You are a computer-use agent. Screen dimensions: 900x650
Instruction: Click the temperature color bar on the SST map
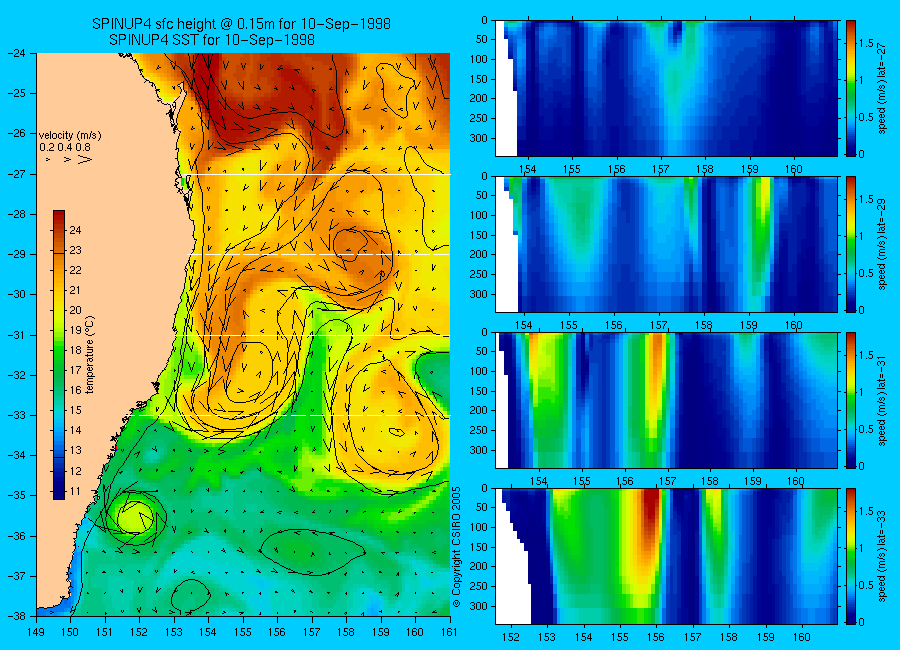coord(59,355)
